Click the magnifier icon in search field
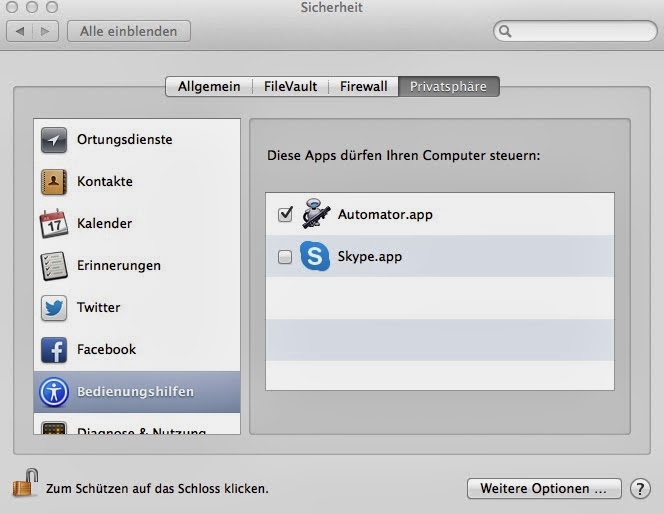 point(505,31)
